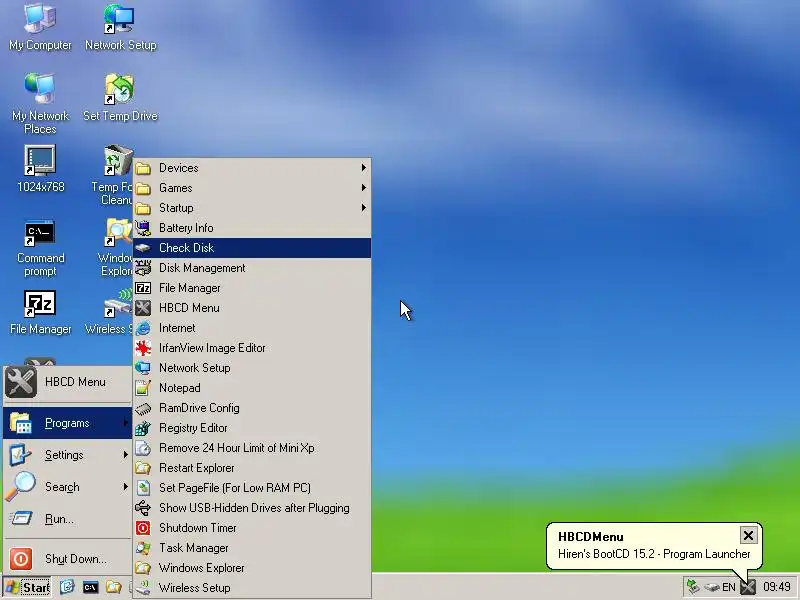This screenshot has height=600, width=800.
Task: Click the USB icon for hidden drives
Action: pos(143,508)
